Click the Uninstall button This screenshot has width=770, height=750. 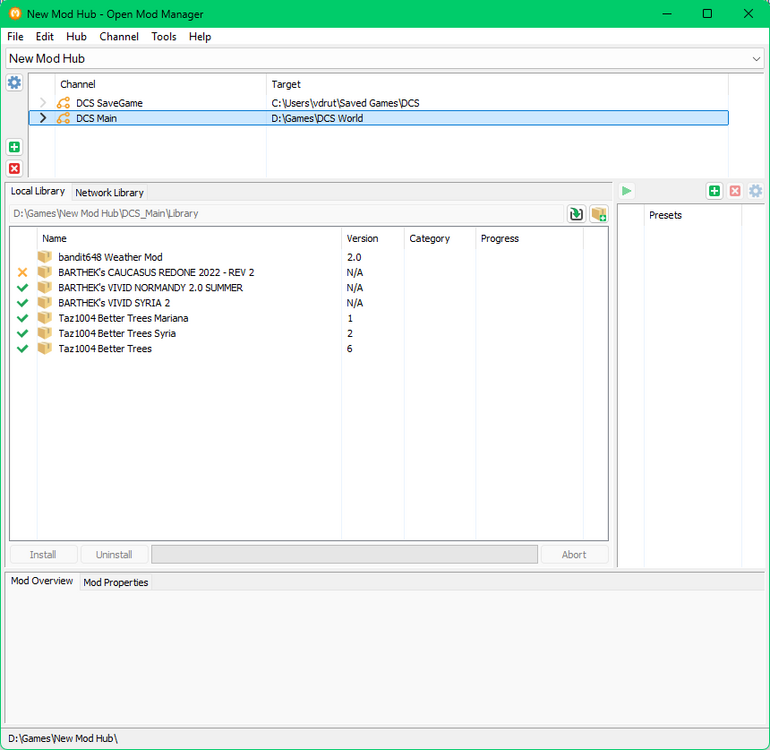tap(114, 555)
